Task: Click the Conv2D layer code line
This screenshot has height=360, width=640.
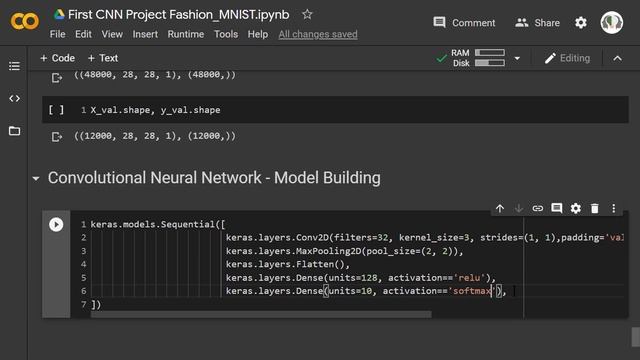Action: coord(424,238)
